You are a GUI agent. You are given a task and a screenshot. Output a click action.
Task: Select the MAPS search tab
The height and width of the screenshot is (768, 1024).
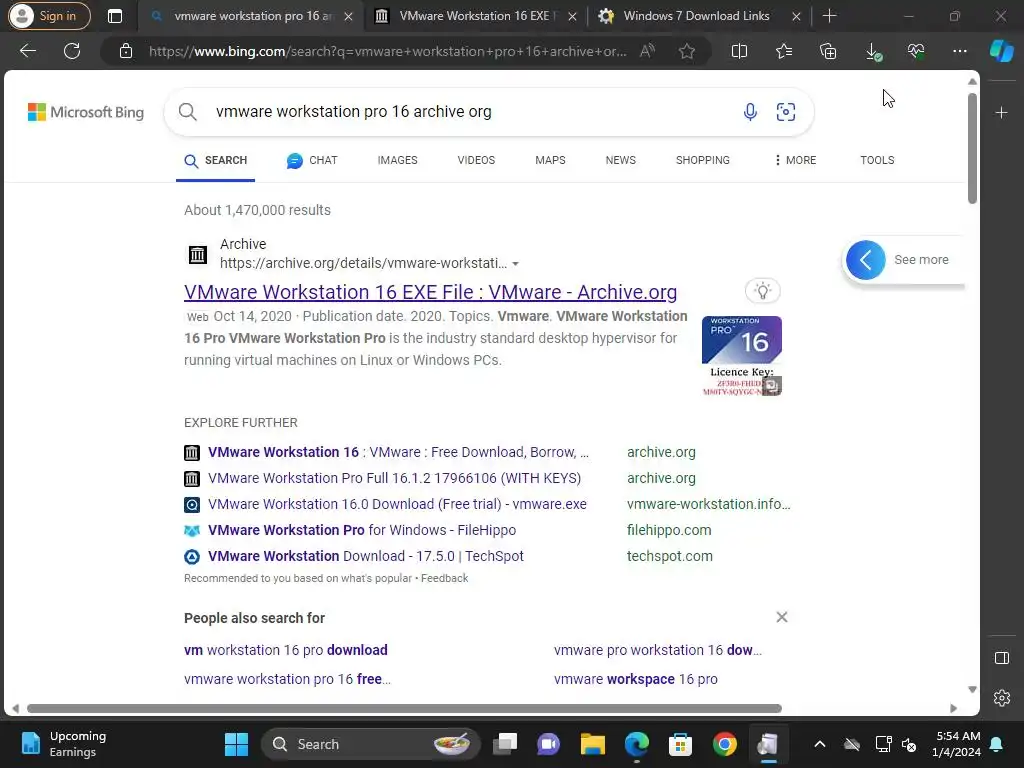pos(550,160)
